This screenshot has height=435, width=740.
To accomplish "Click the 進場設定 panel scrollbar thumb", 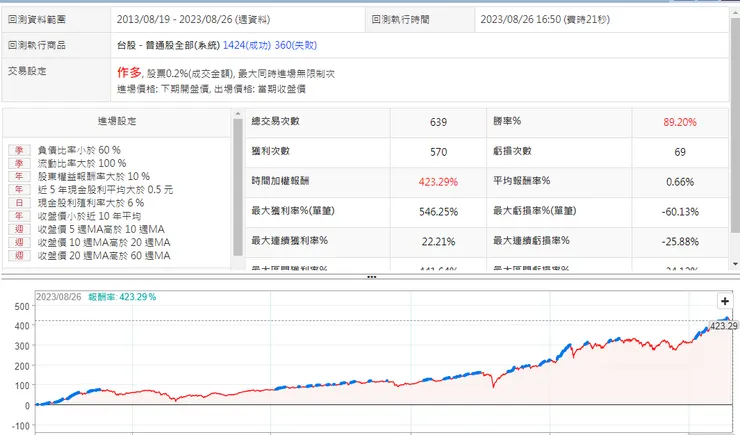I will tap(238, 187).
